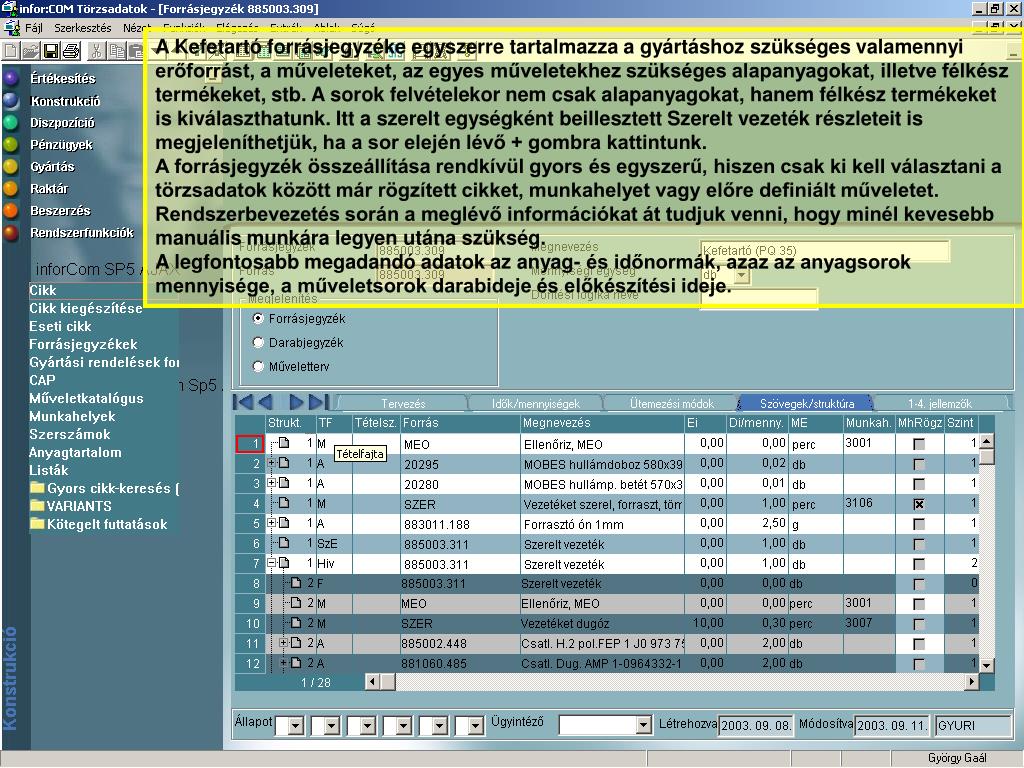The width and height of the screenshot is (1024, 768).
Task: Open the Kötegelt futtatások folder
Action: pos(99,524)
